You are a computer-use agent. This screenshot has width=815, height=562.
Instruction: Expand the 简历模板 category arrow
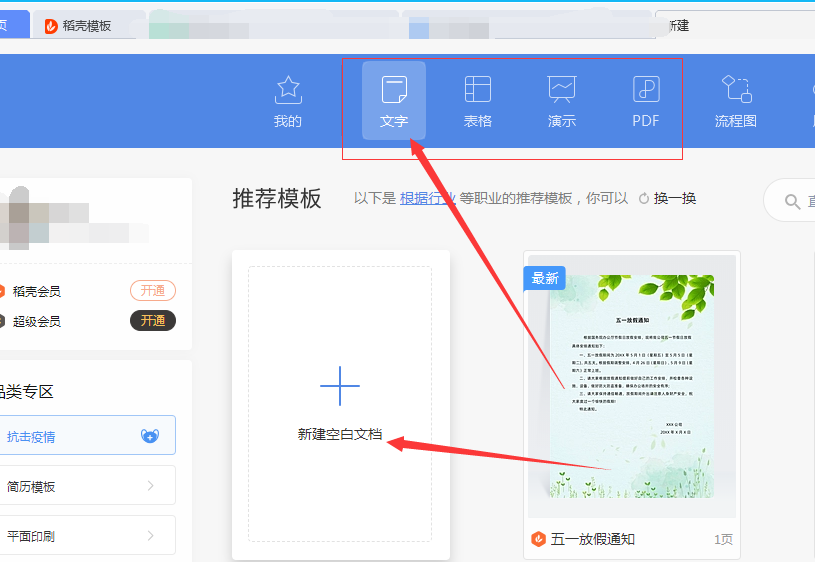pos(150,486)
